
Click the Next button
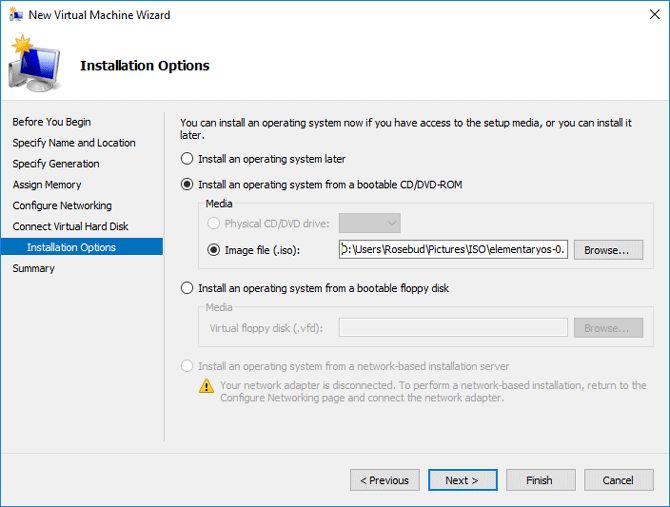(x=461, y=480)
